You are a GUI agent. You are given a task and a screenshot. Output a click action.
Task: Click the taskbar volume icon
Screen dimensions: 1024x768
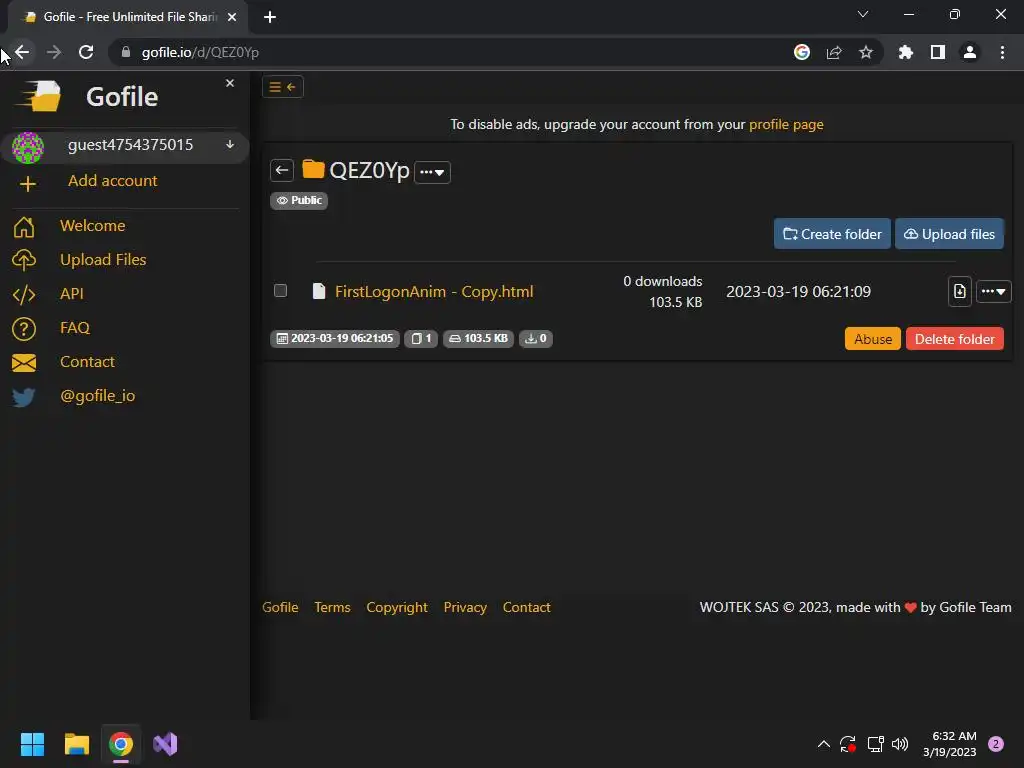pyautogui.click(x=900, y=744)
